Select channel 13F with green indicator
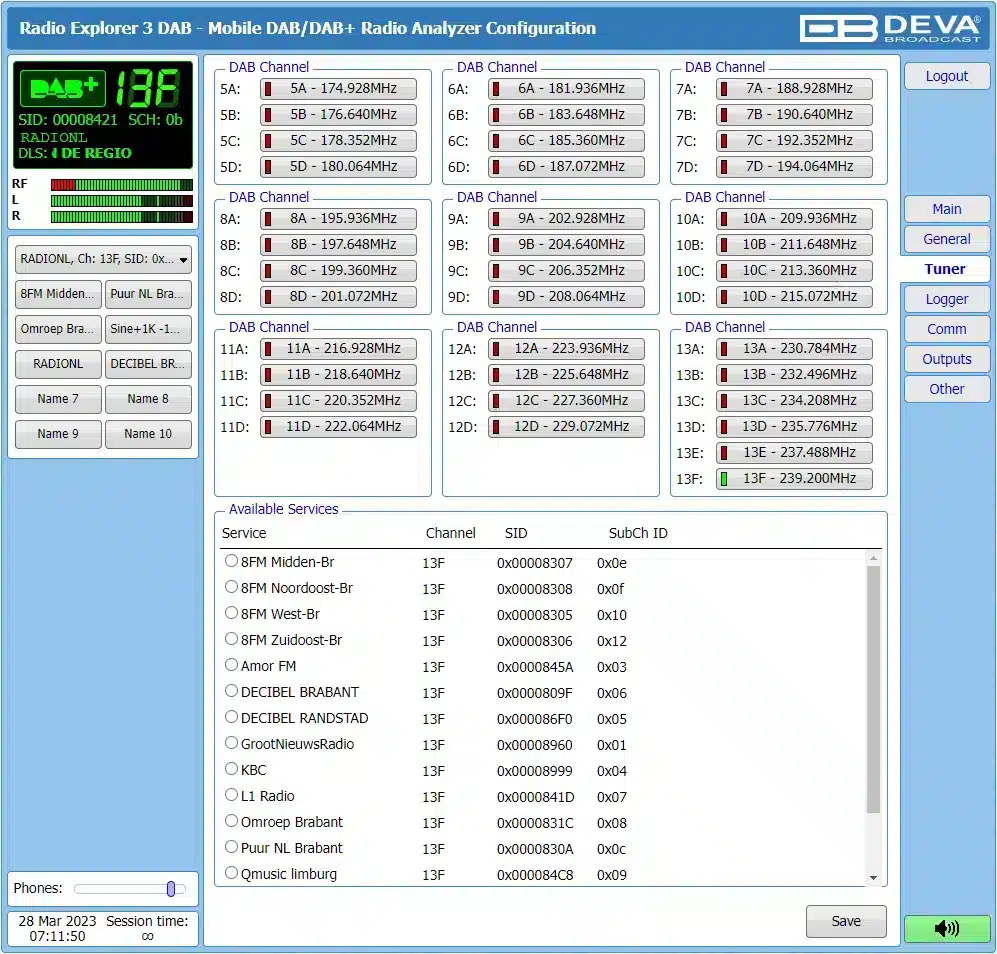The image size is (997, 954). point(794,479)
